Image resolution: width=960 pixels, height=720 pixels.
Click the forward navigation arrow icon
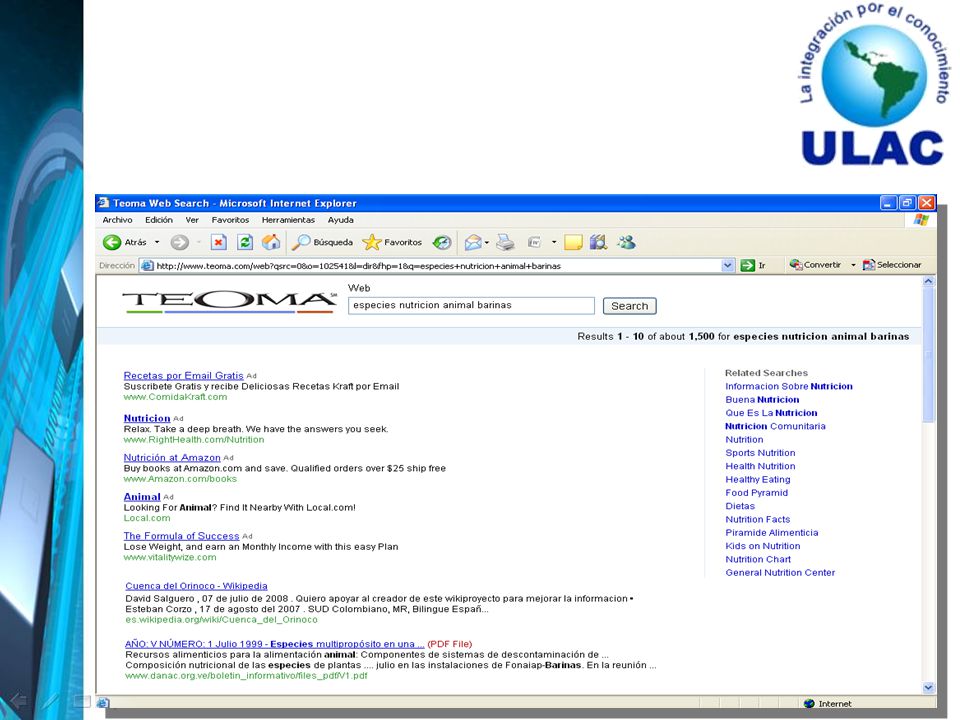point(179,242)
